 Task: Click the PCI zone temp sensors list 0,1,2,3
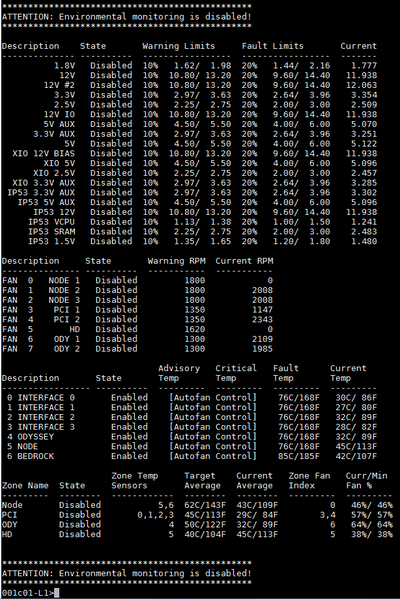pos(155,515)
